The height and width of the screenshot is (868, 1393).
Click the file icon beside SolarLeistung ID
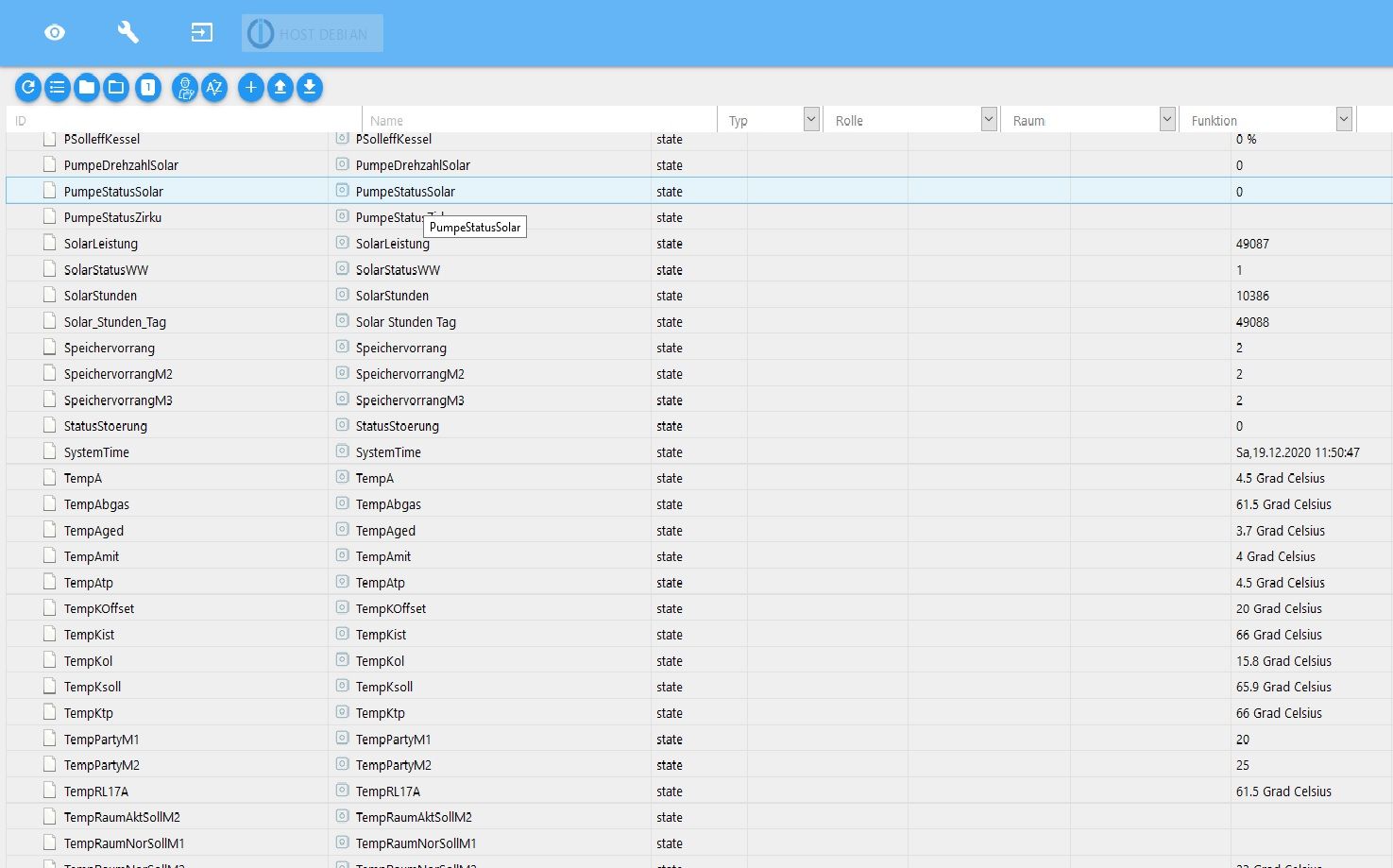click(x=49, y=243)
